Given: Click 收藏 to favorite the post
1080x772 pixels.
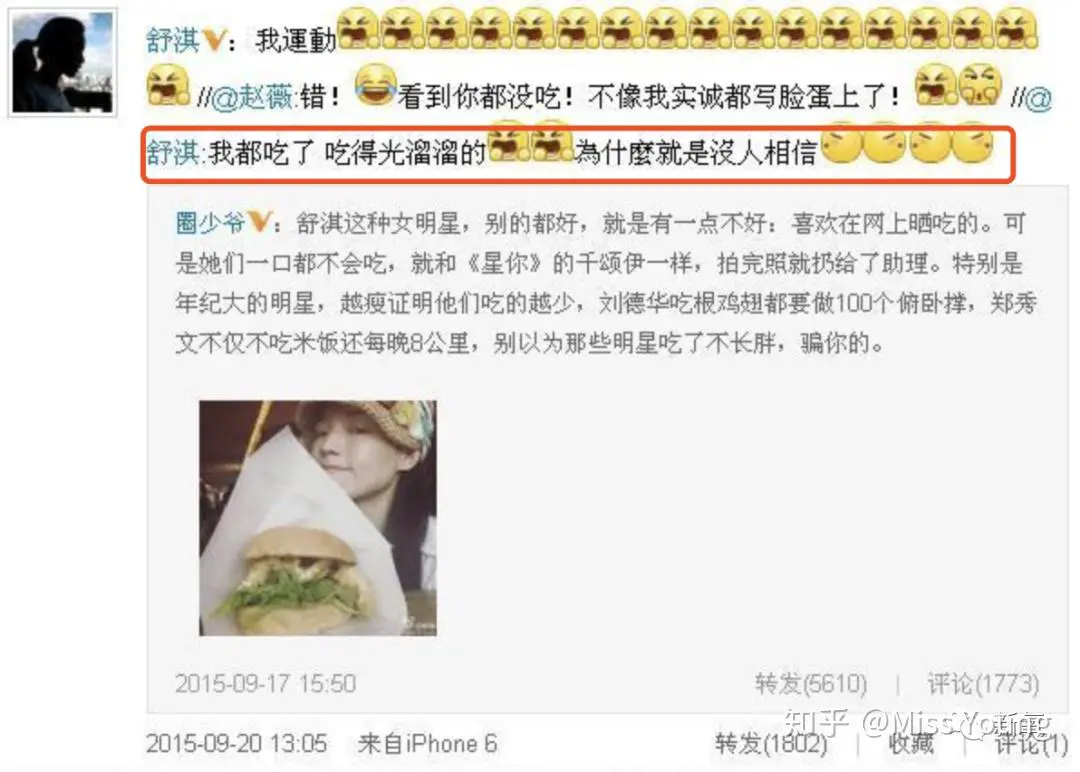Looking at the screenshot, I should pos(911,744).
